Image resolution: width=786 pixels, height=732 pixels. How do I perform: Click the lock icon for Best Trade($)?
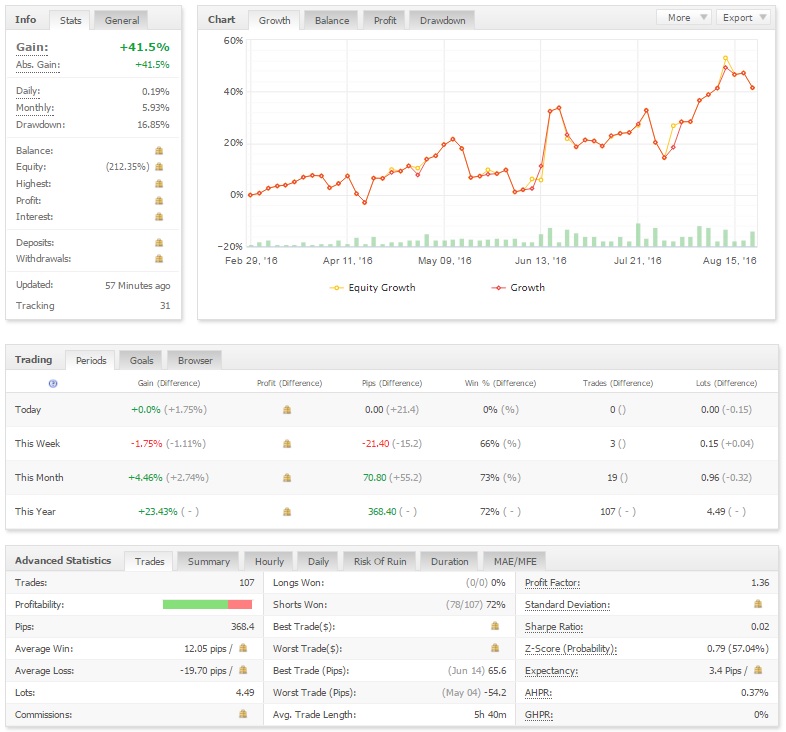[495, 626]
